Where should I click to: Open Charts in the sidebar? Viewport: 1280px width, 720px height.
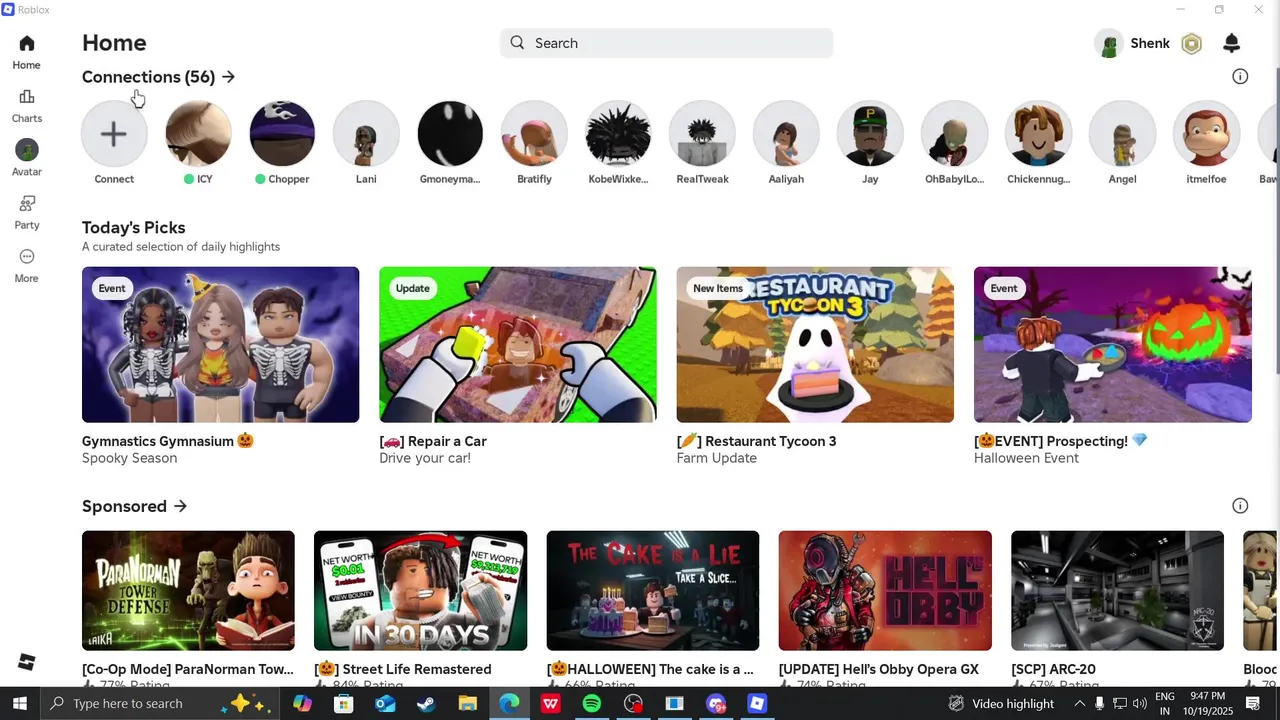(27, 97)
